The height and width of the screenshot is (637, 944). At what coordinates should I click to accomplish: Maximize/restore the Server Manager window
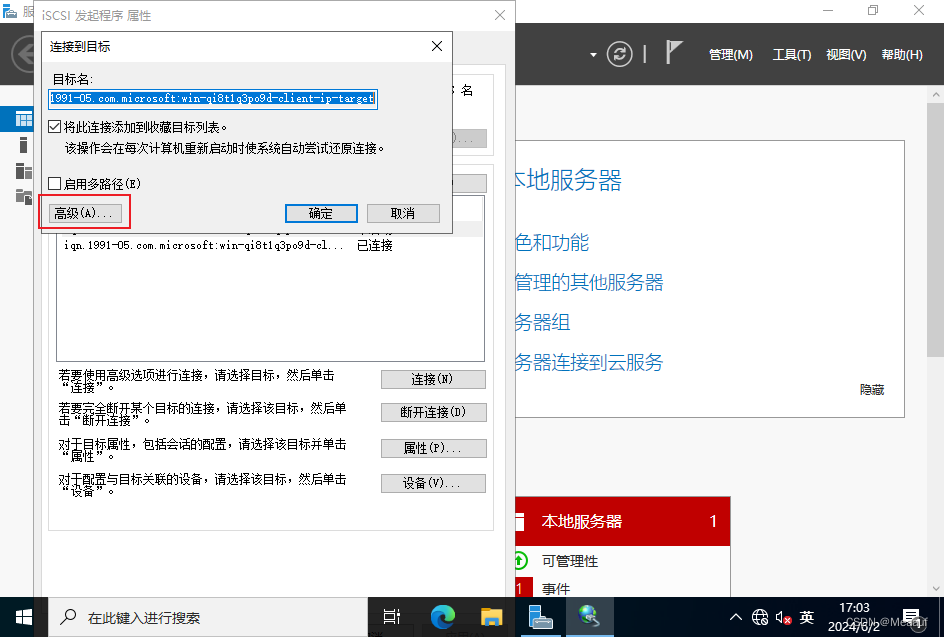[x=873, y=10]
